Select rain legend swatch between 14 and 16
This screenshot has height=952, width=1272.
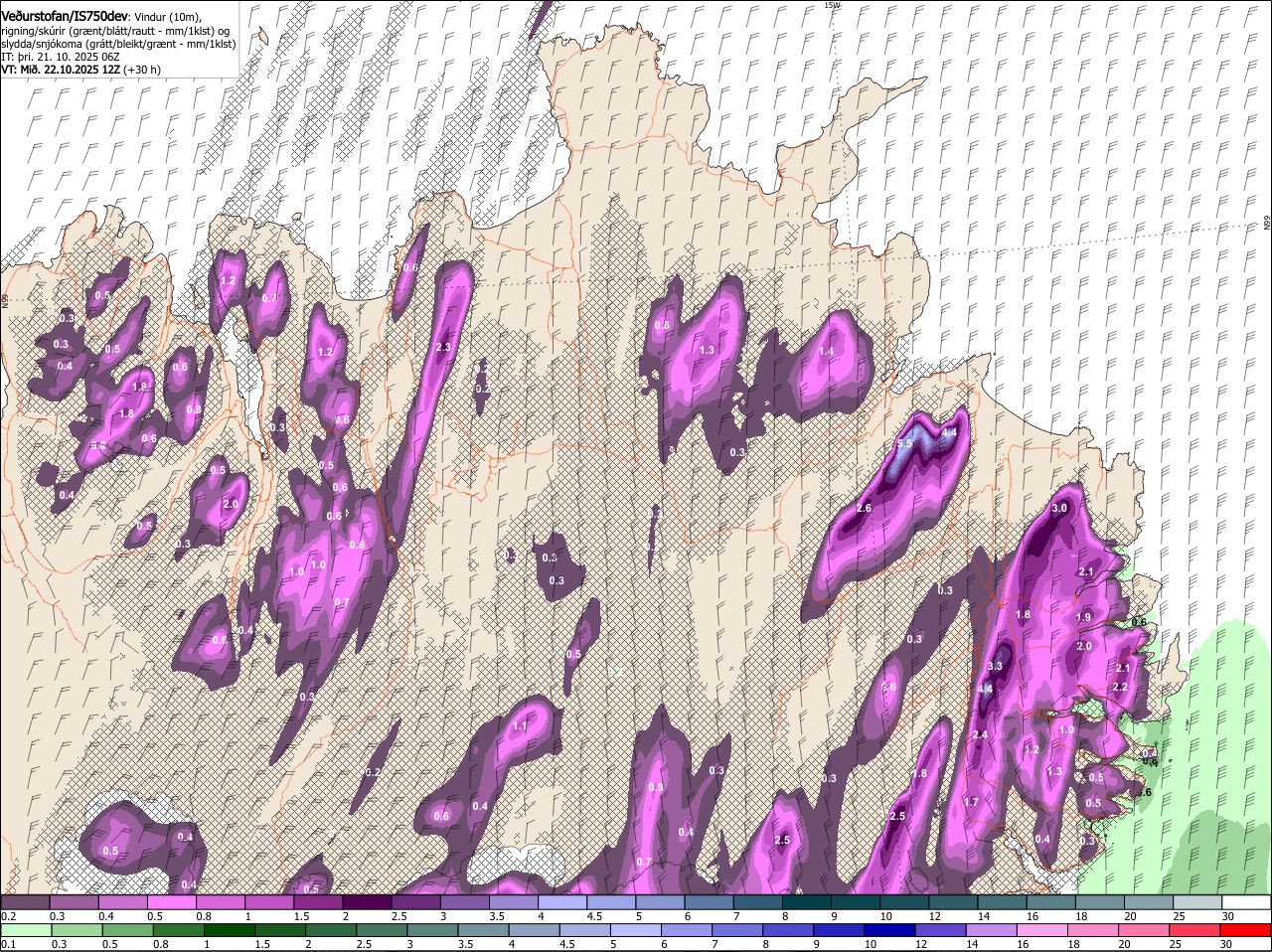tap(991, 930)
